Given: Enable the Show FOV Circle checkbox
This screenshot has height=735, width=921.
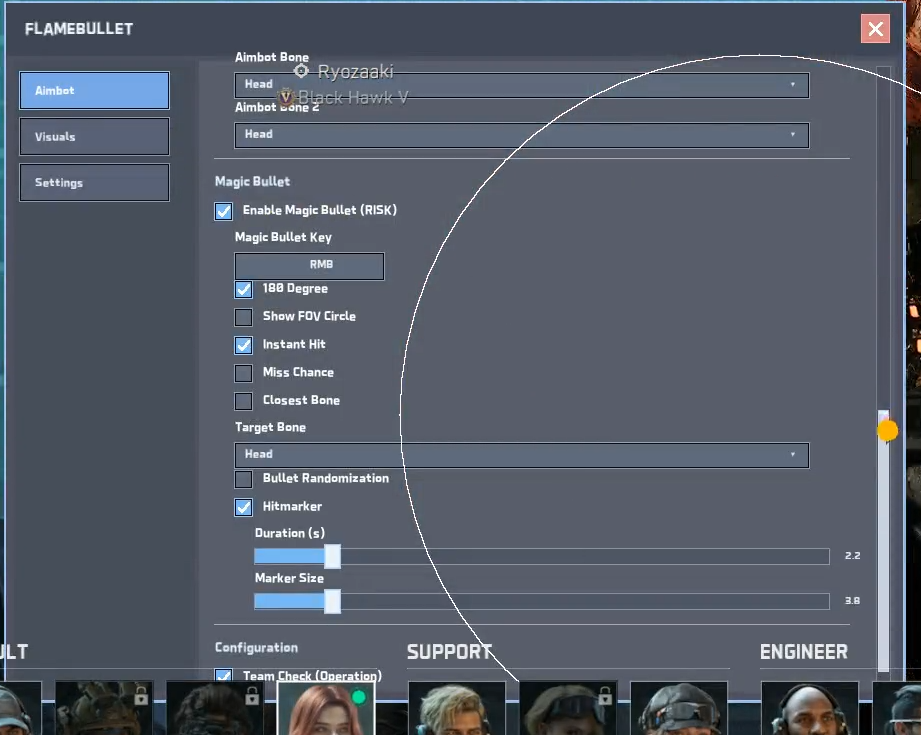Looking at the screenshot, I should (x=243, y=317).
